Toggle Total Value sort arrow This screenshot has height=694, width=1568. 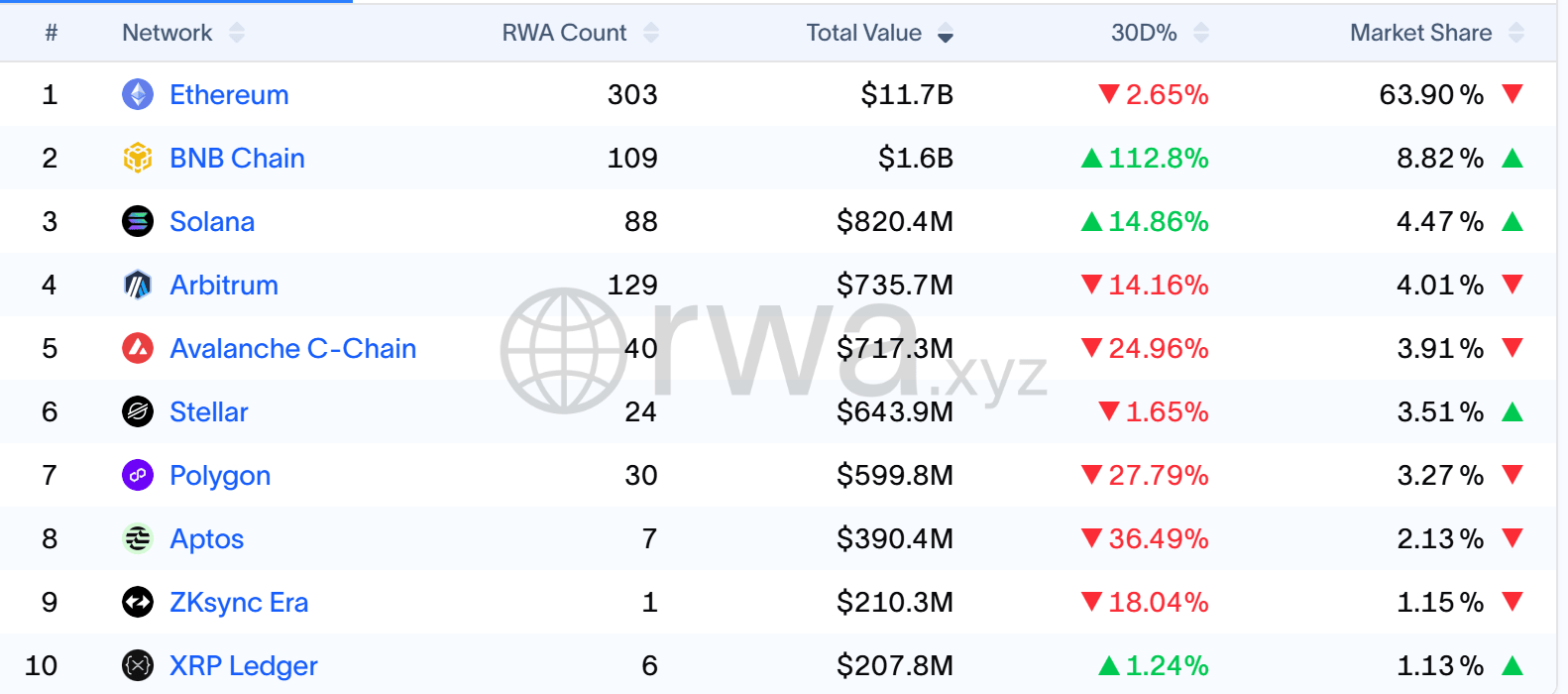click(946, 33)
